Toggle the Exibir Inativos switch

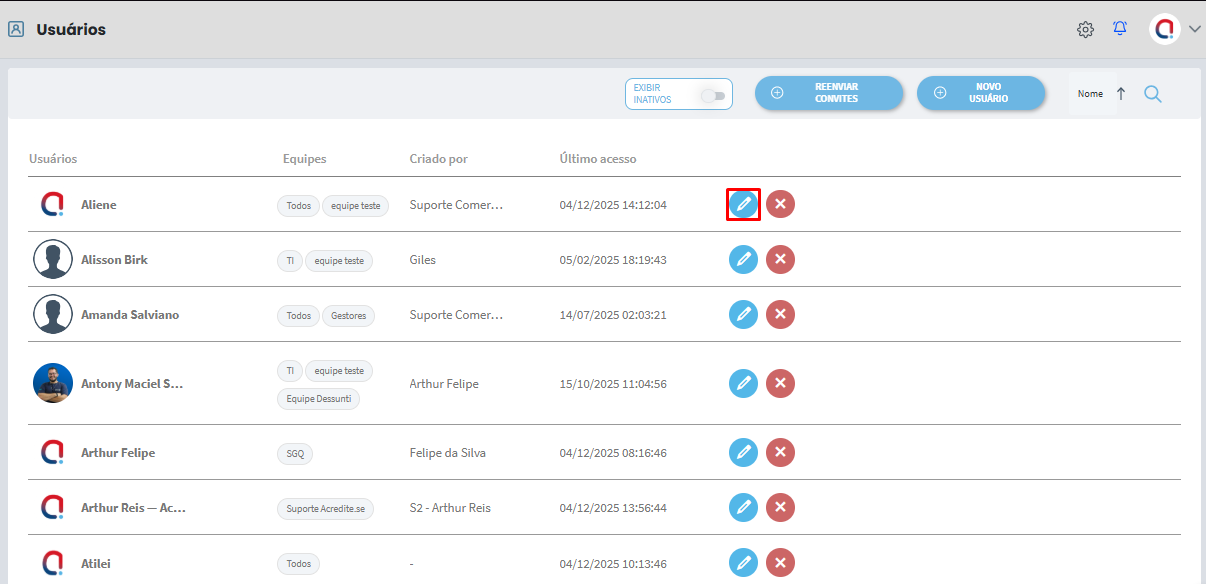(x=712, y=96)
